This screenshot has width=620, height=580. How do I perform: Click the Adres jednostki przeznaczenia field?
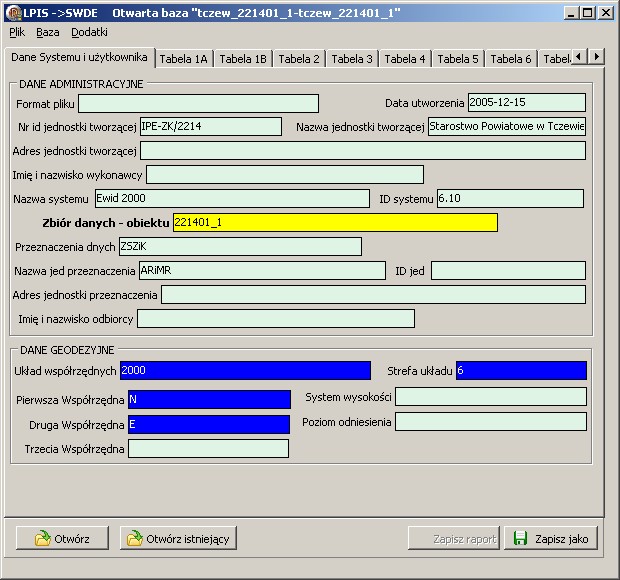(373, 295)
